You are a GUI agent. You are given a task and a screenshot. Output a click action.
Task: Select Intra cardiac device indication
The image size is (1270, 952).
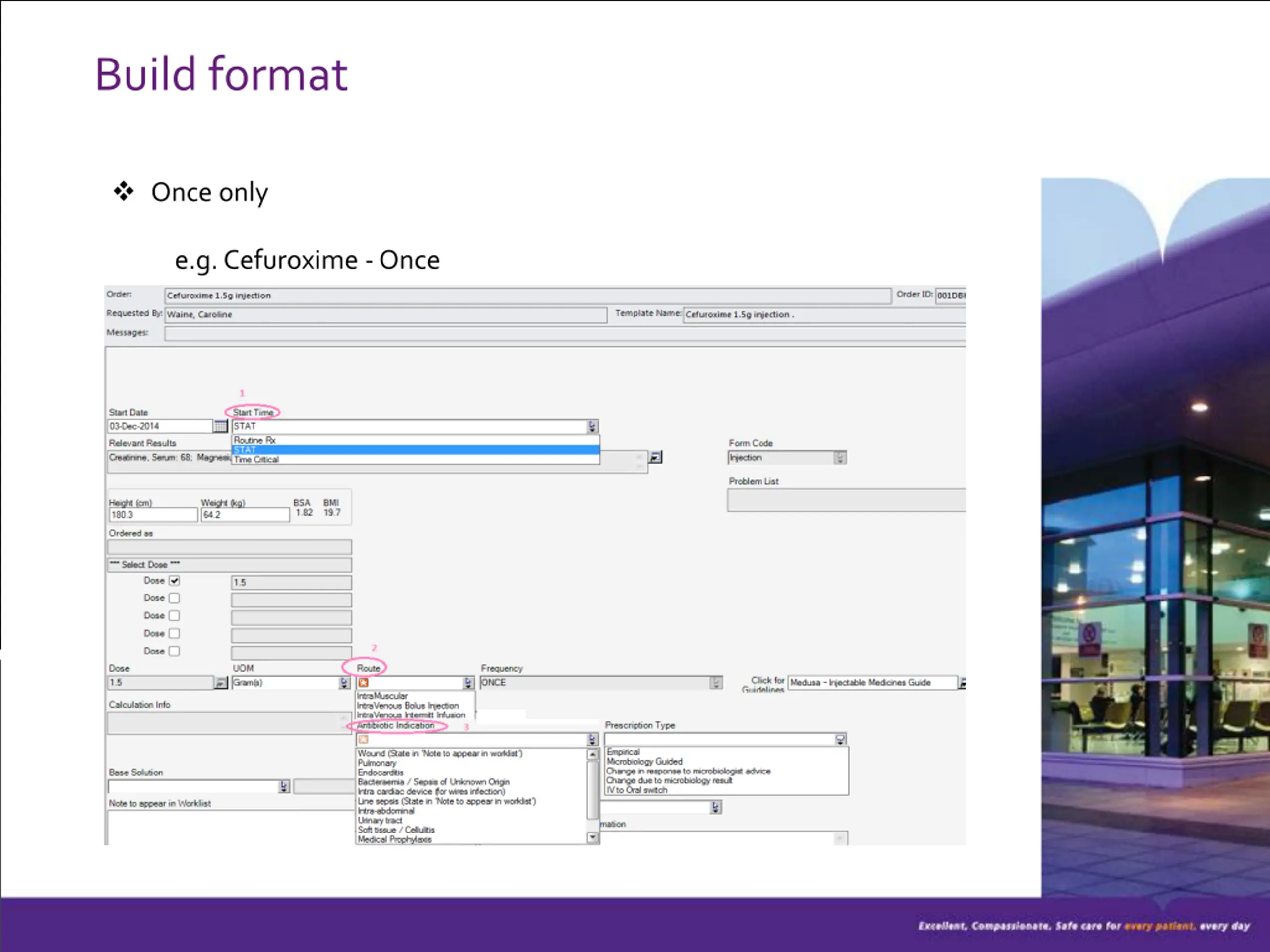click(471, 792)
